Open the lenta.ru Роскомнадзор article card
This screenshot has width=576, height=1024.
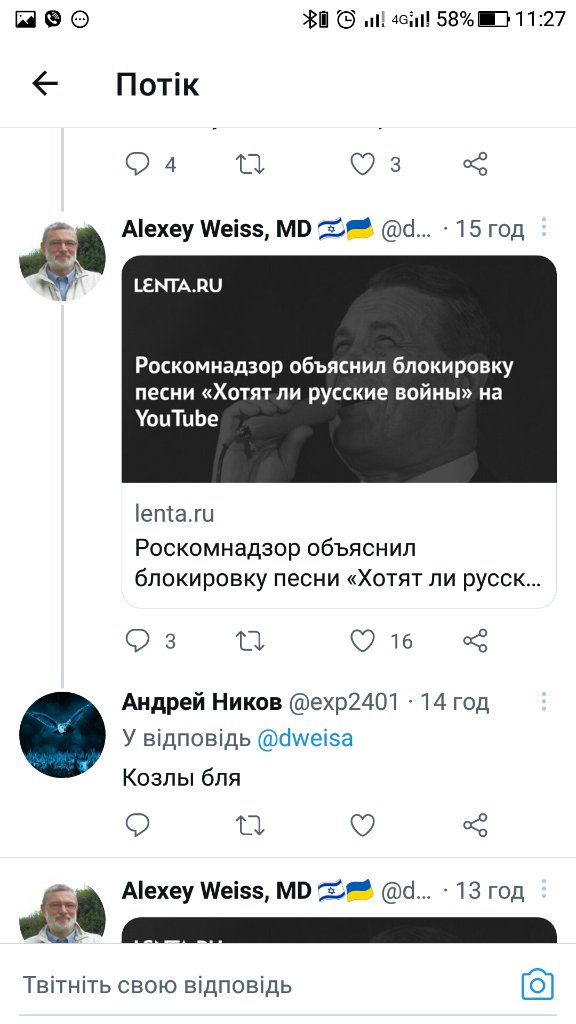click(339, 431)
